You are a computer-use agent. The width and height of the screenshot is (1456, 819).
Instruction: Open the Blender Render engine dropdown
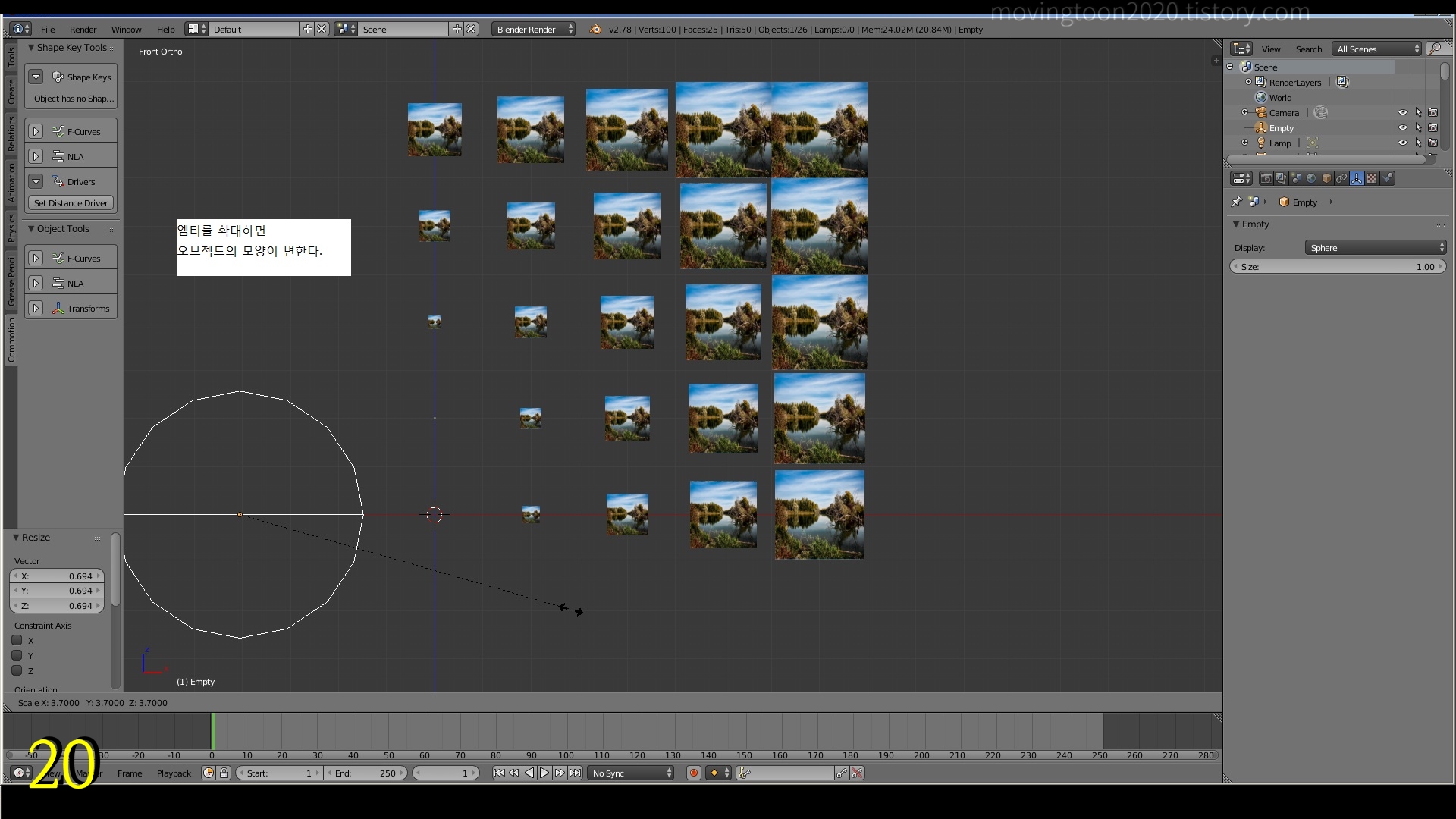pos(534,29)
